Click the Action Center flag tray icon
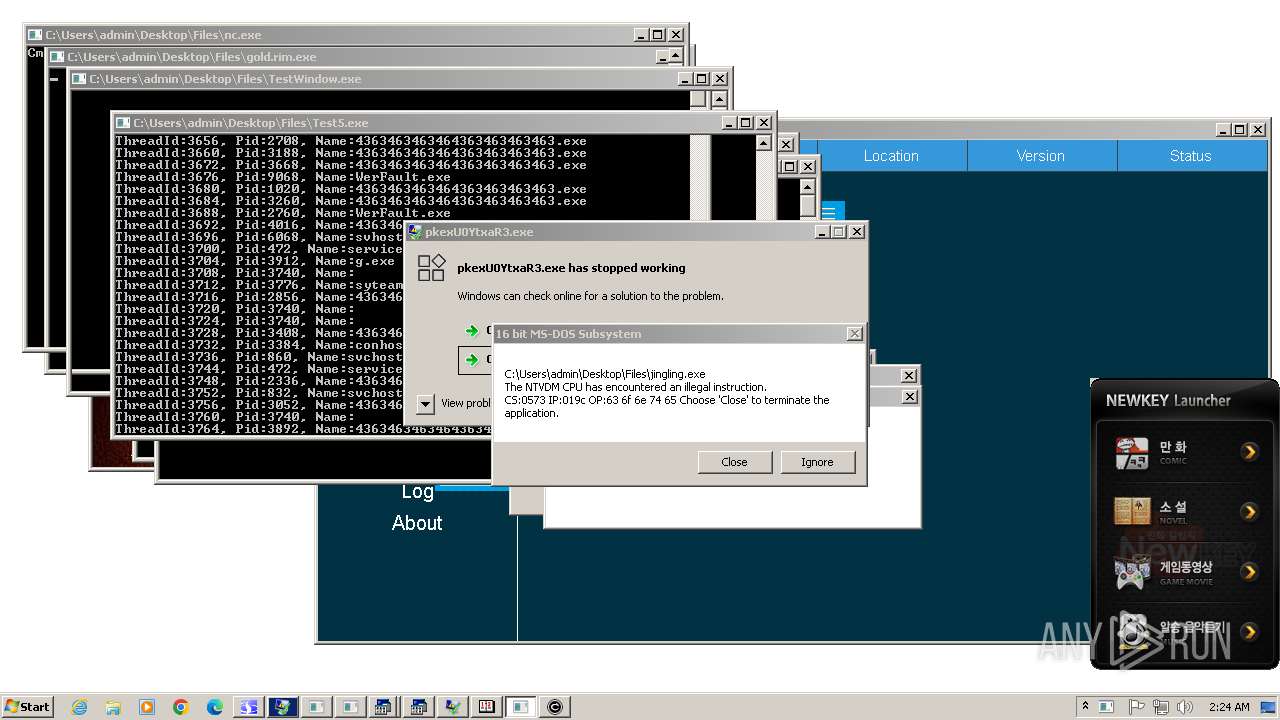 [x=1137, y=707]
